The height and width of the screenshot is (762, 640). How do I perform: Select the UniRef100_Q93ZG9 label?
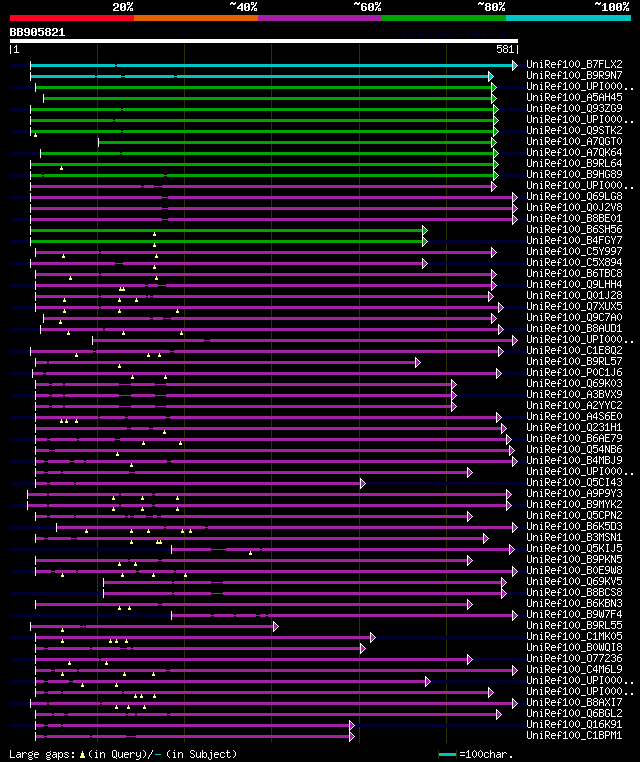[x=574, y=108]
